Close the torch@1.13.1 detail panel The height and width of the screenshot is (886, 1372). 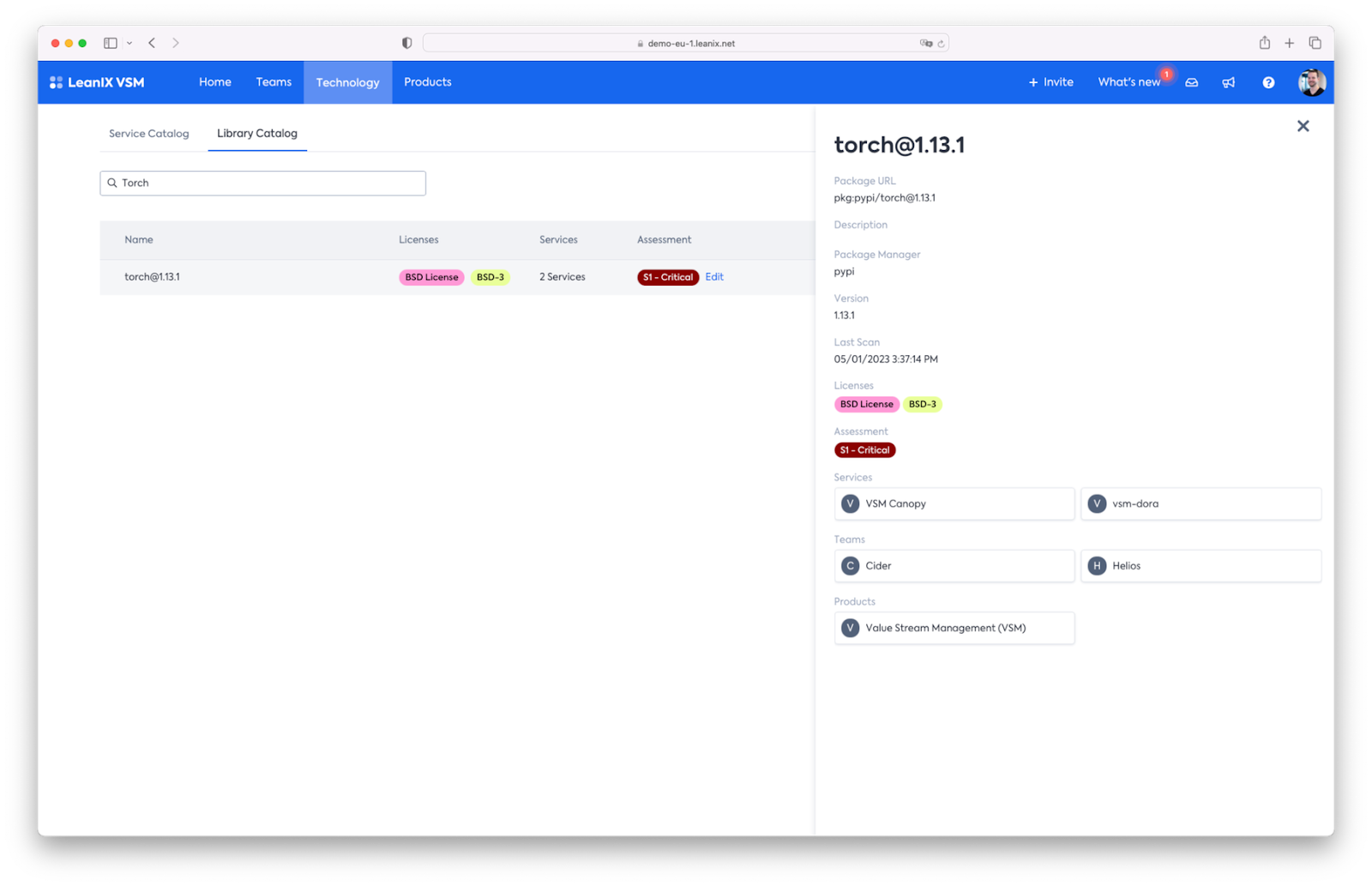click(x=1303, y=126)
